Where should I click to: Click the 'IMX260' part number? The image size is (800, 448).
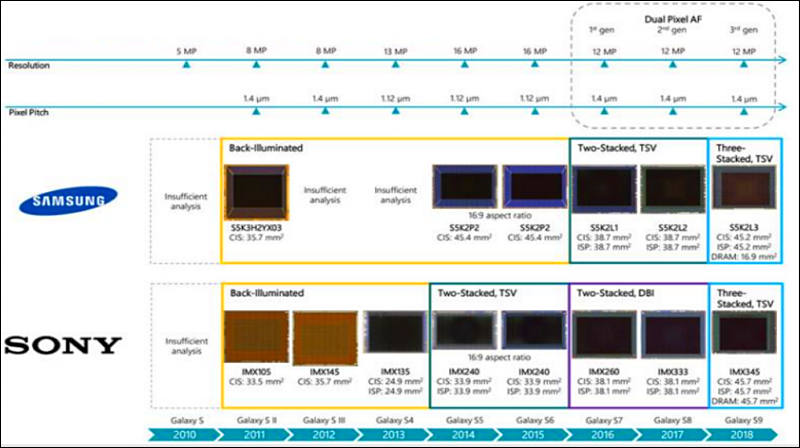pos(604,372)
